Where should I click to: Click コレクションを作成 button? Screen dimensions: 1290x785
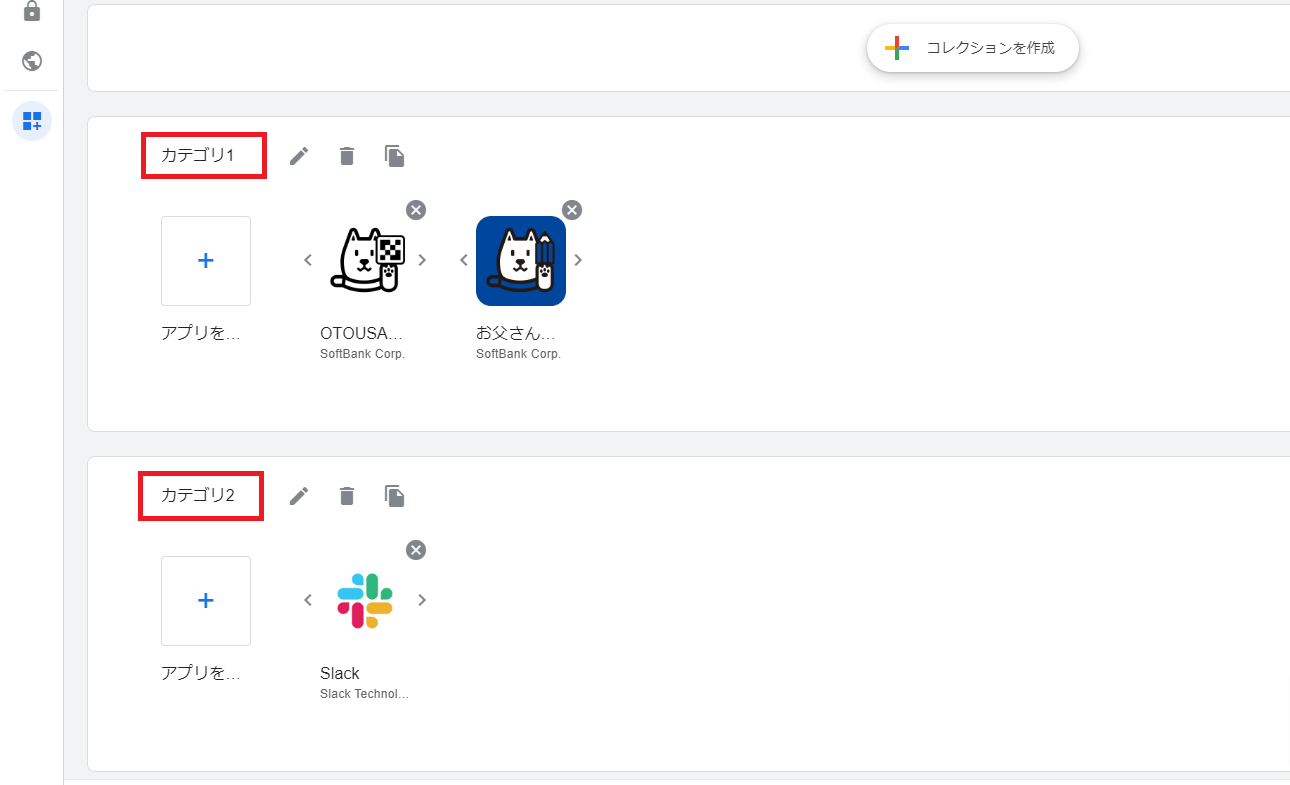coord(972,48)
